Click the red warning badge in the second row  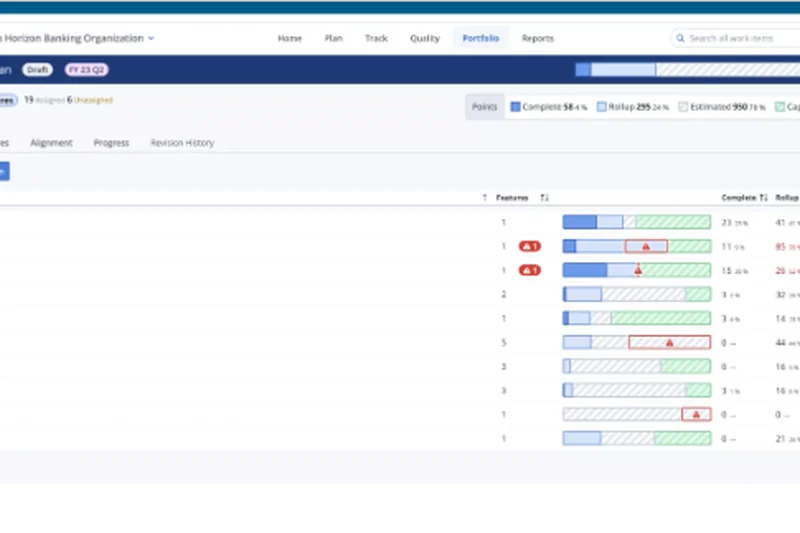tap(529, 246)
